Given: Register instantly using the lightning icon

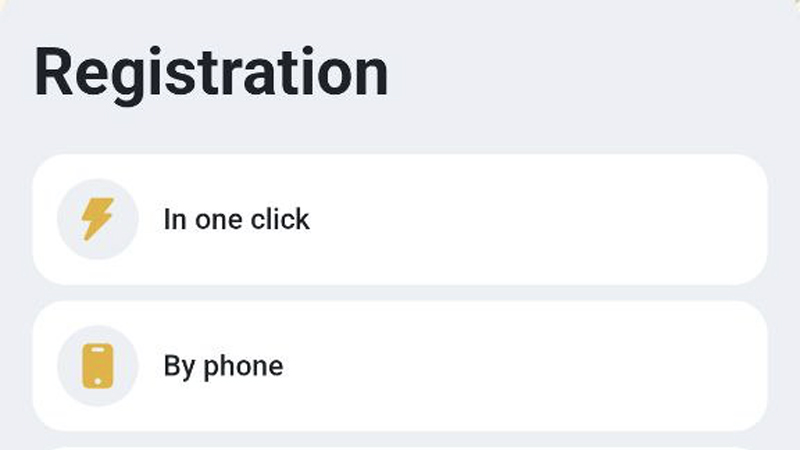Looking at the screenshot, I should pos(98,219).
